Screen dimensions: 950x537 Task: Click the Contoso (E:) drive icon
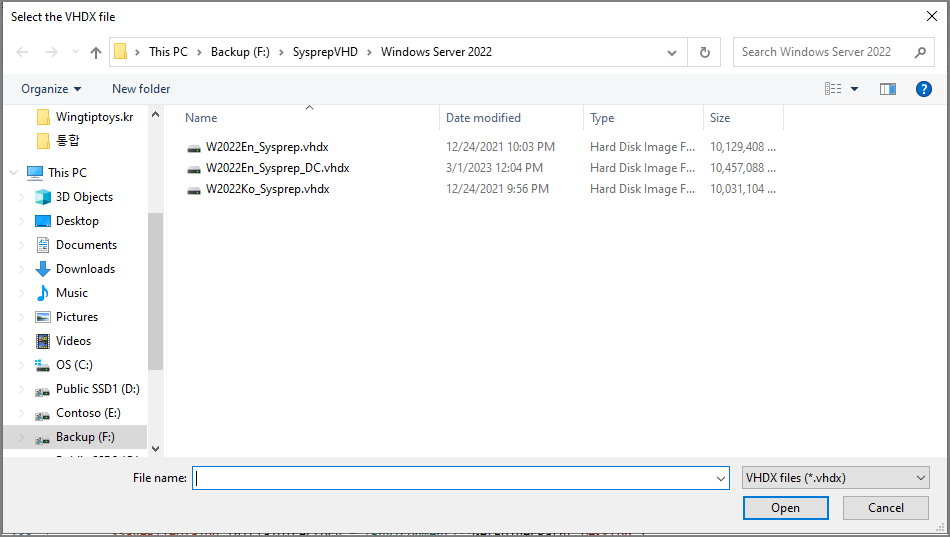[42, 415]
